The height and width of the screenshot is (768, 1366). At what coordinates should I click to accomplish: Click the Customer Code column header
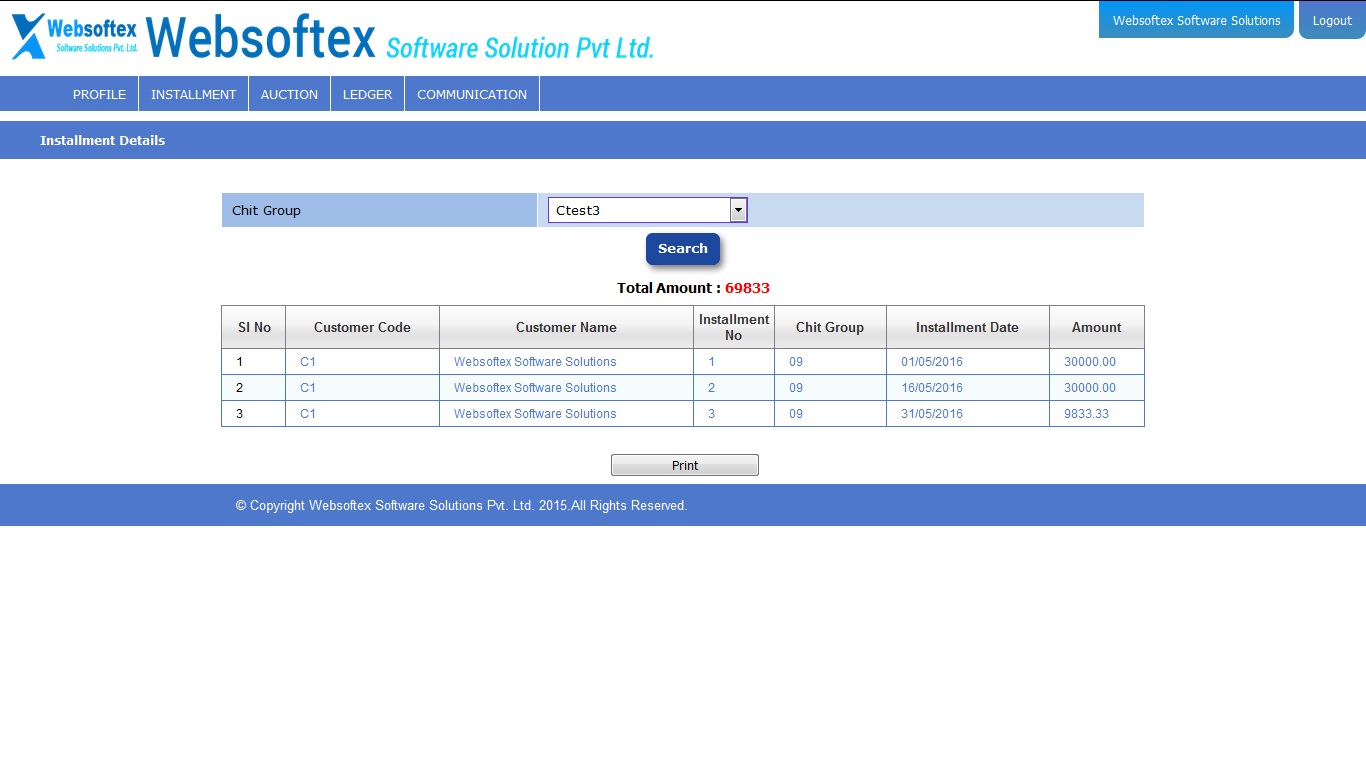(x=362, y=327)
